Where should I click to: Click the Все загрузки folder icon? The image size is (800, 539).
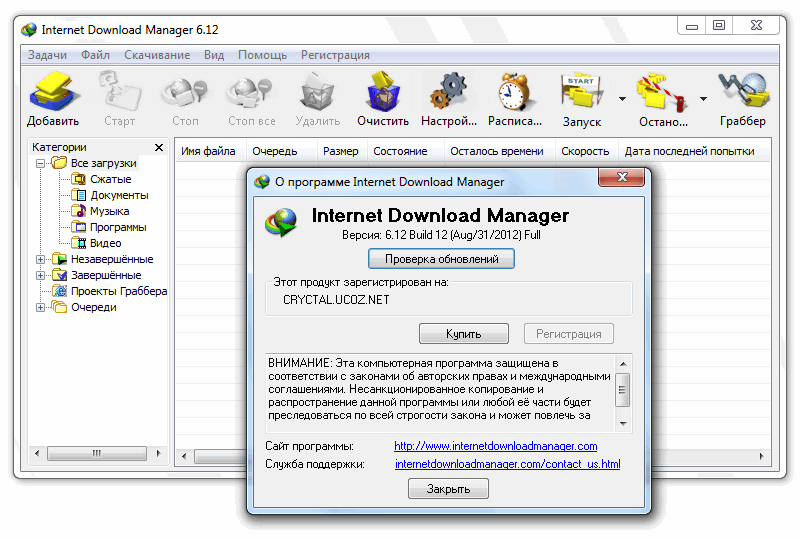[60, 163]
